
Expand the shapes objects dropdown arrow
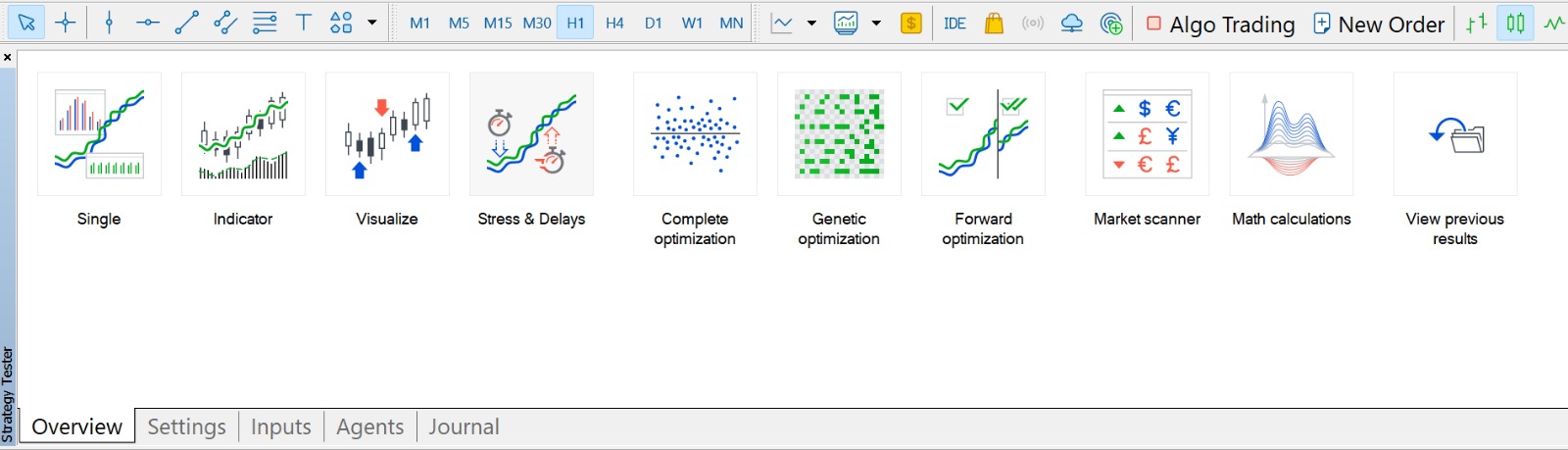click(x=372, y=23)
